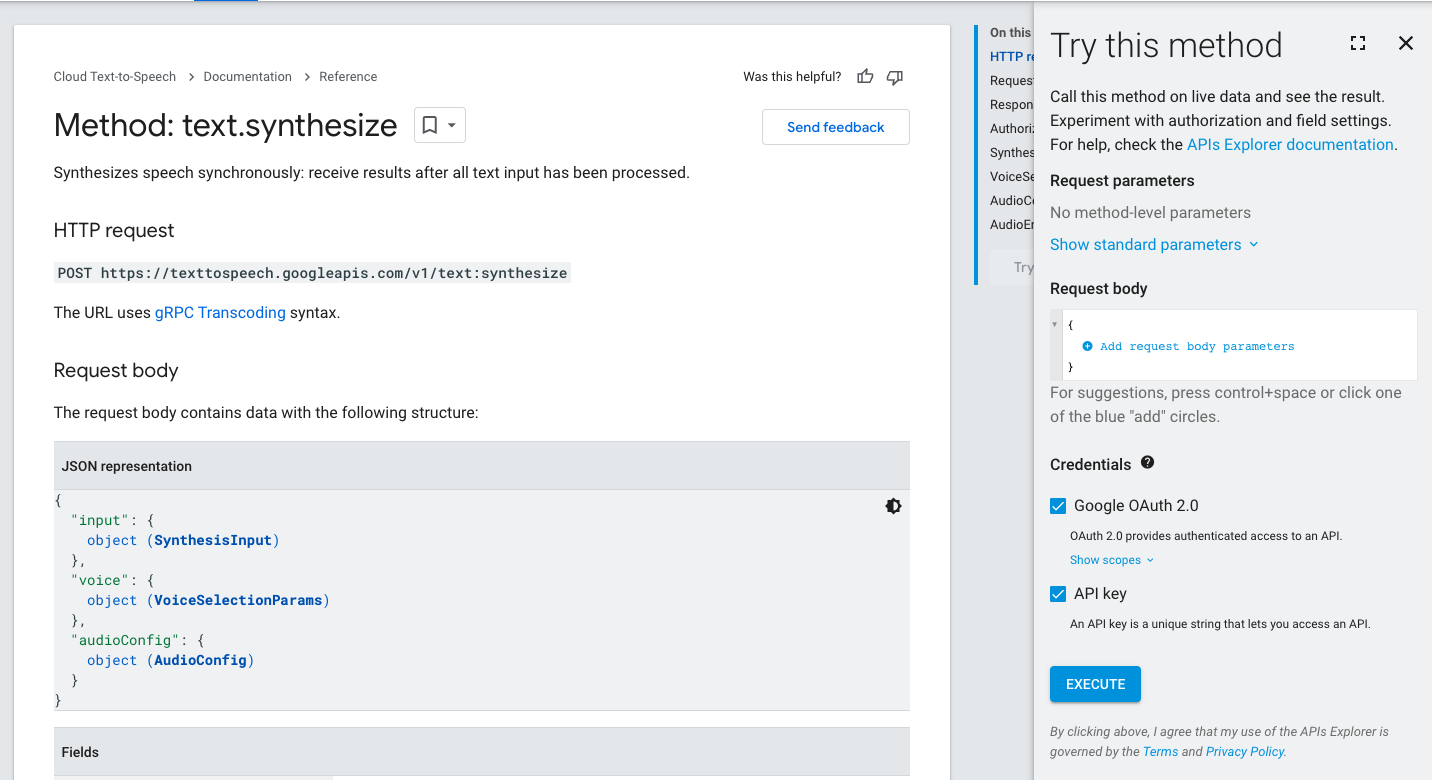Open the VoiceSelectionParams object link

tap(238, 600)
